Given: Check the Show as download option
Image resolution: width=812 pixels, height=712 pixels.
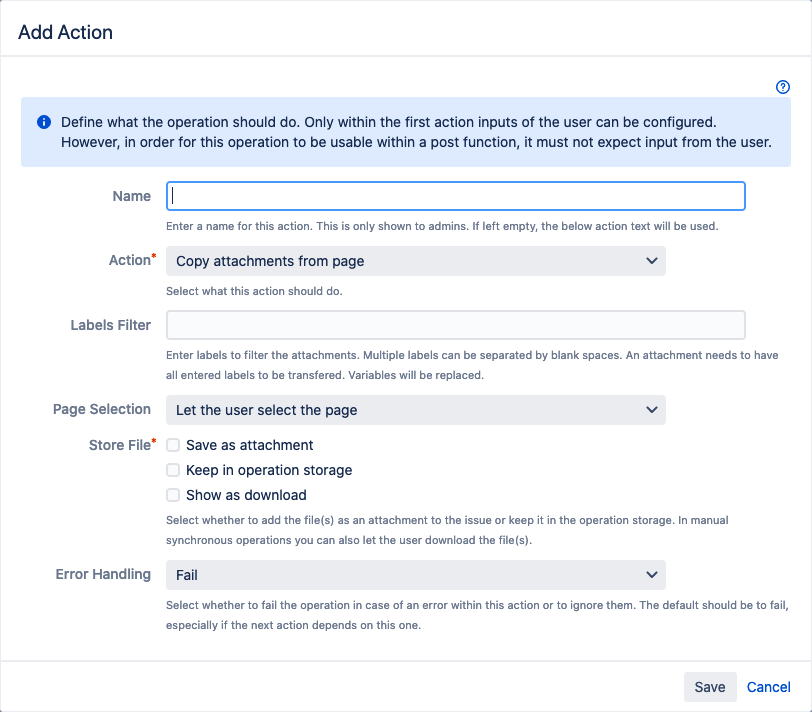Looking at the screenshot, I should point(173,495).
